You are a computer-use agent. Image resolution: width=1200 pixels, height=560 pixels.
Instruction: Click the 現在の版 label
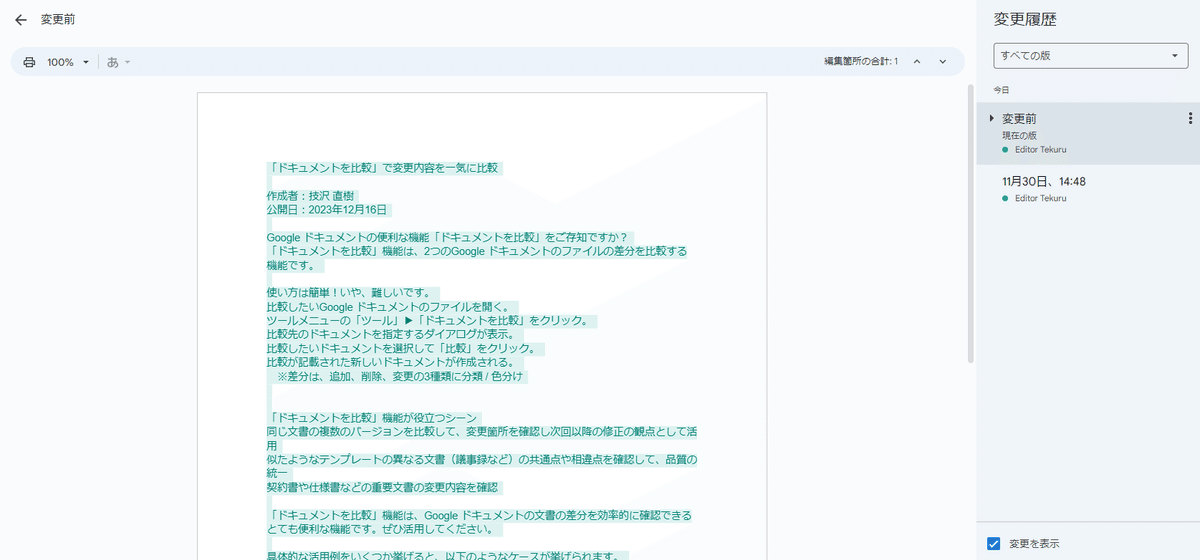pyautogui.click(x=1022, y=135)
